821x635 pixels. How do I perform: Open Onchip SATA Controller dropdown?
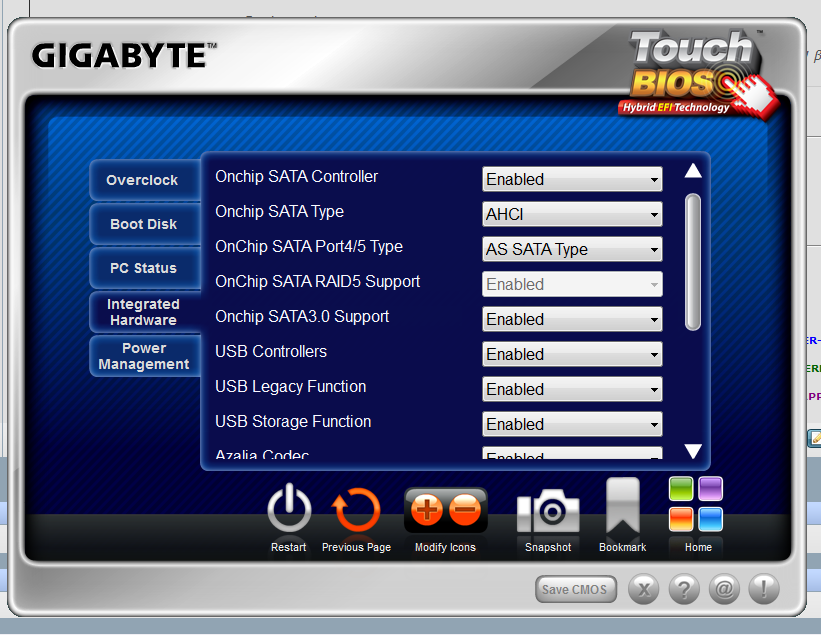pyautogui.click(x=572, y=179)
